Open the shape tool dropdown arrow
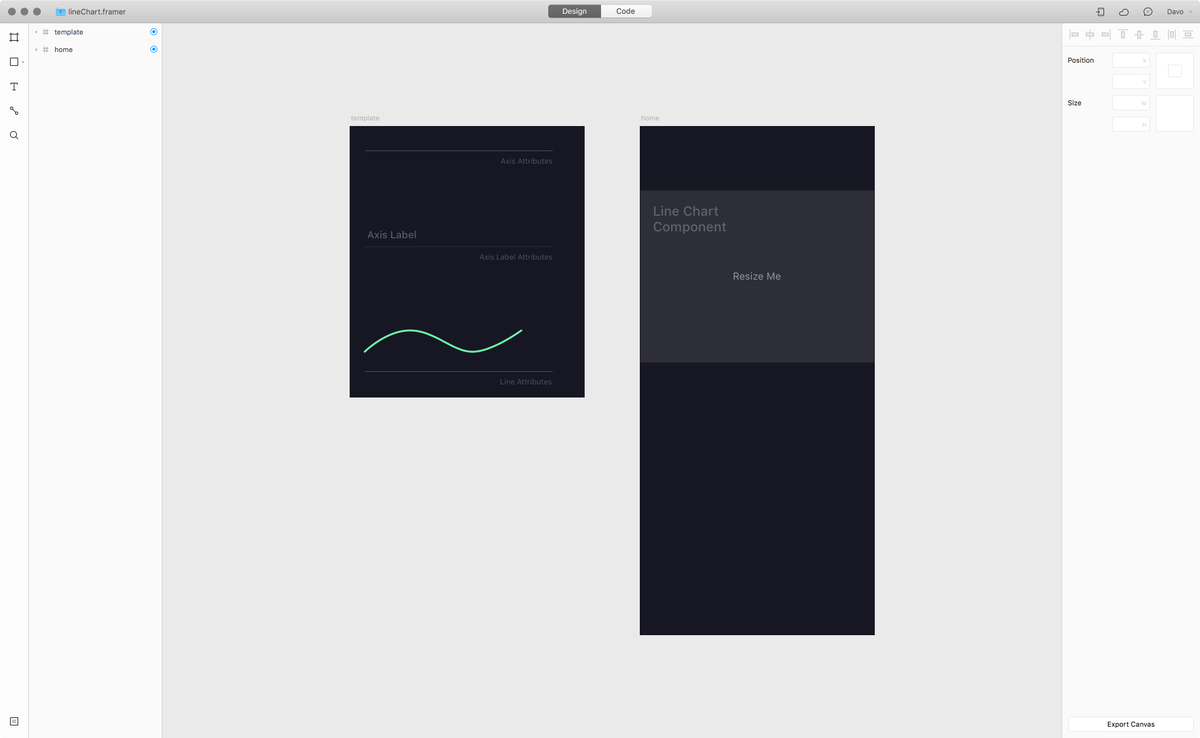The image size is (1200, 738). 22,62
